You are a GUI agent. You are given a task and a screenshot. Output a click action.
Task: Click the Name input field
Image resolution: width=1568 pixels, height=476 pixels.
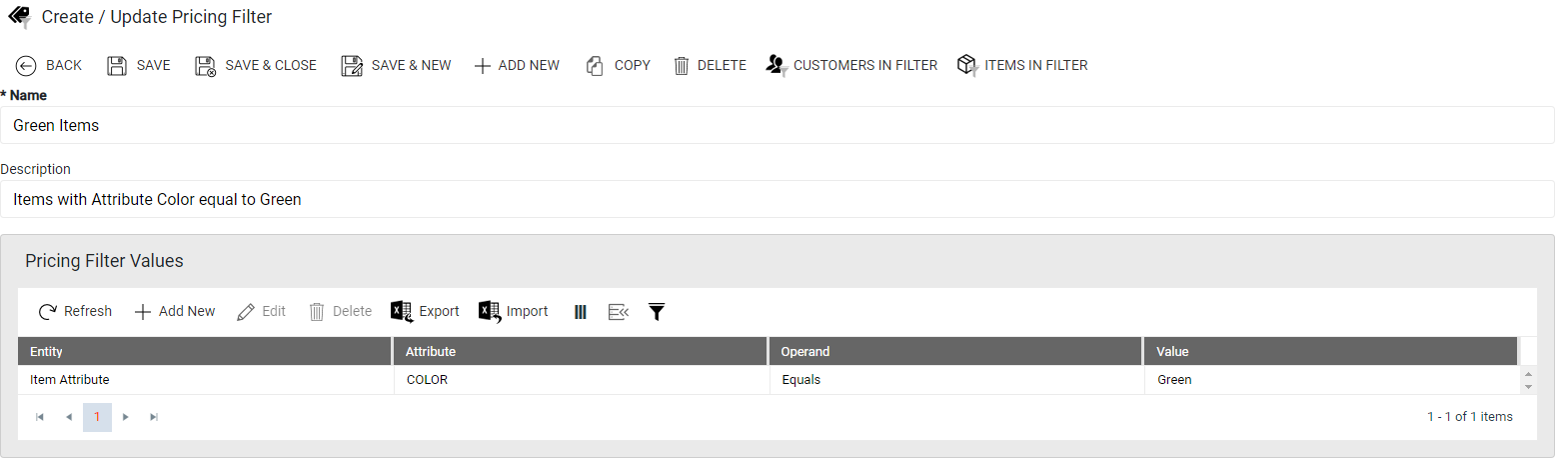[x=778, y=125]
